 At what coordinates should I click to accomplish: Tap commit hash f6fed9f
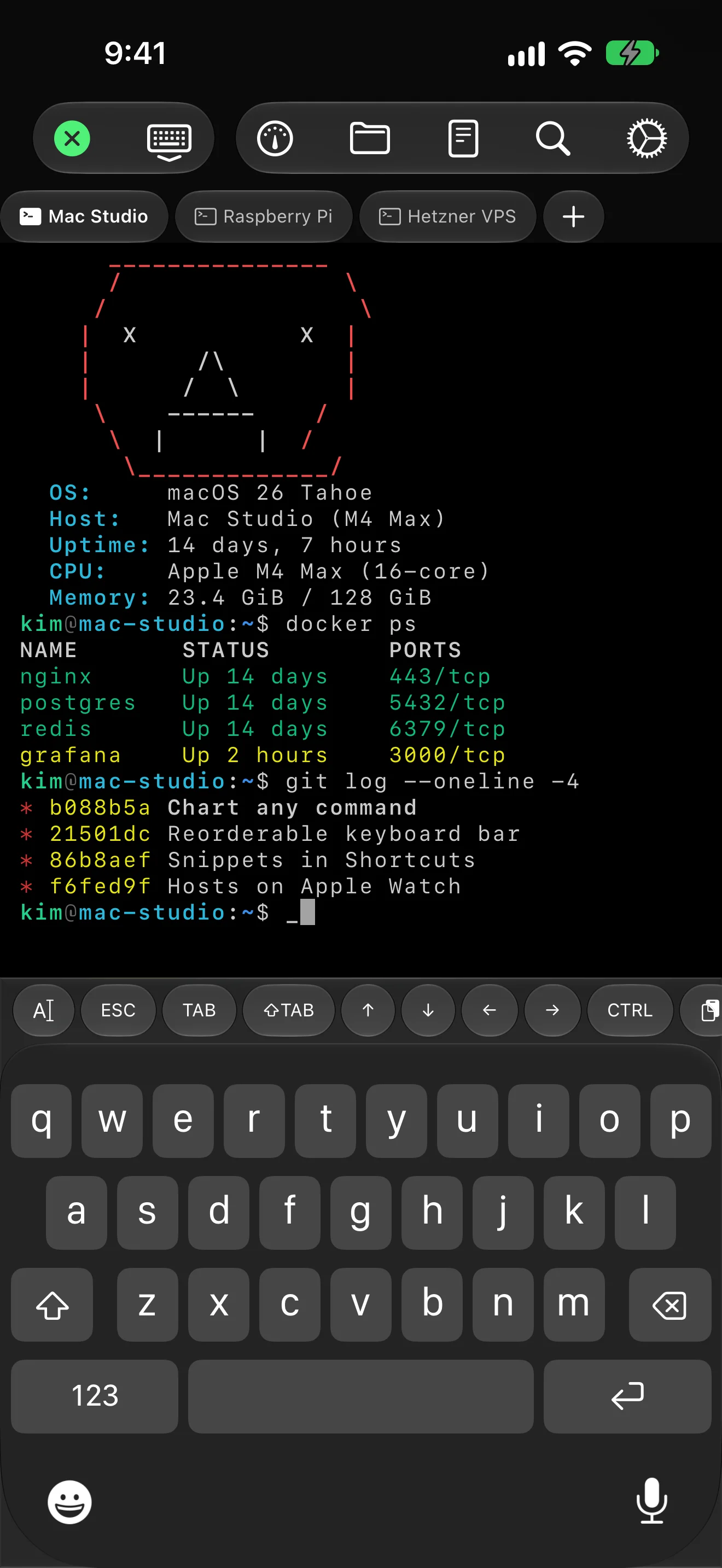click(100, 886)
